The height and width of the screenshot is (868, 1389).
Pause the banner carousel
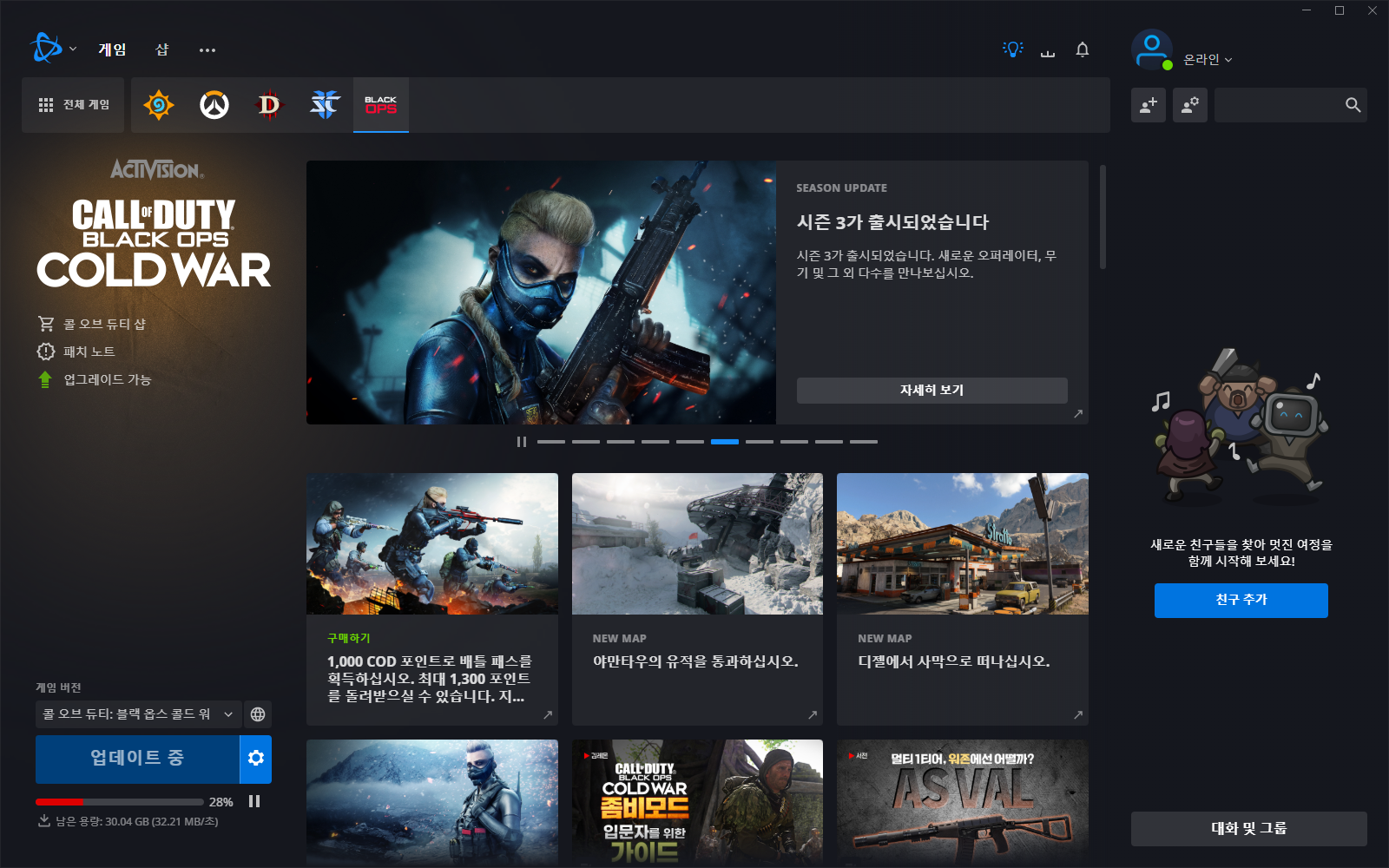pos(522,442)
